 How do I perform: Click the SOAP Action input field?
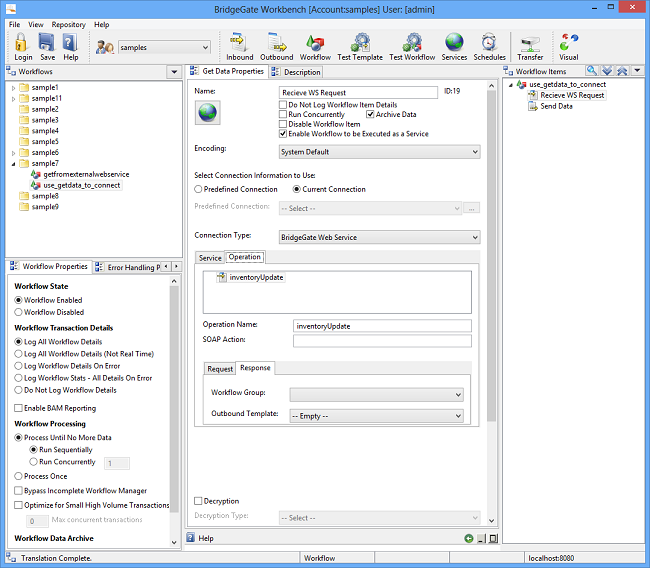pyautogui.click(x=381, y=341)
